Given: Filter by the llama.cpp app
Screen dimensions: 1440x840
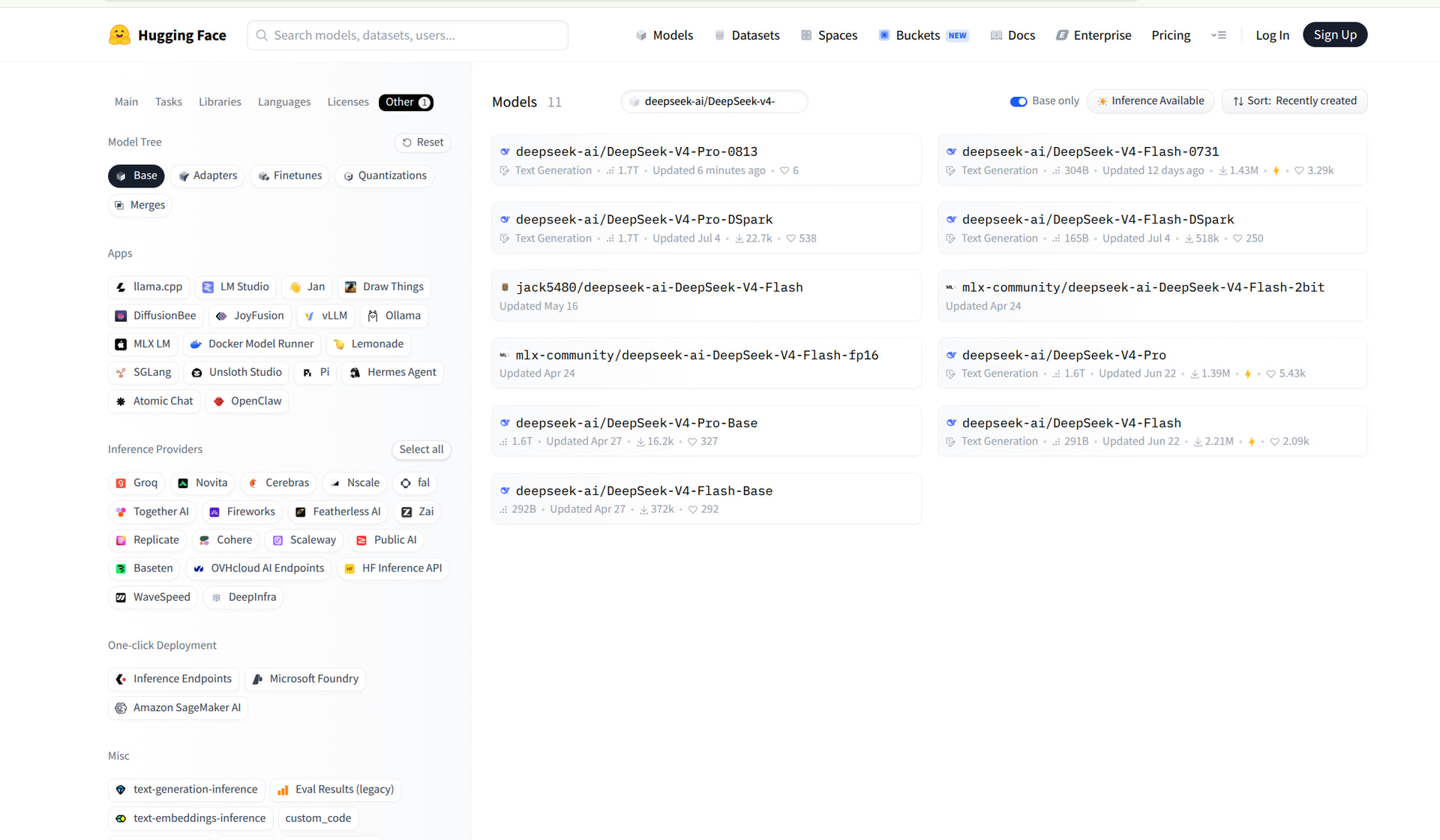Looking at the screenshot, I should 149,287.
